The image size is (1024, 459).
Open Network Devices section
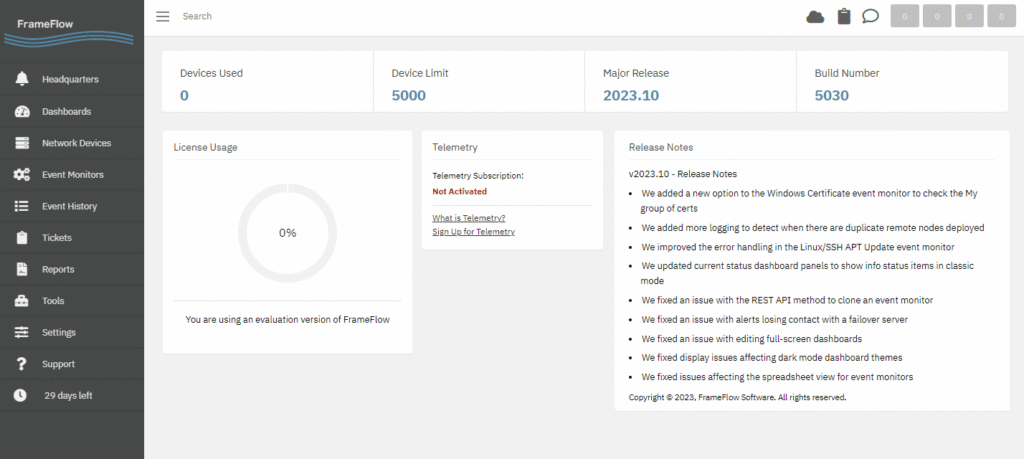(76, 143)
